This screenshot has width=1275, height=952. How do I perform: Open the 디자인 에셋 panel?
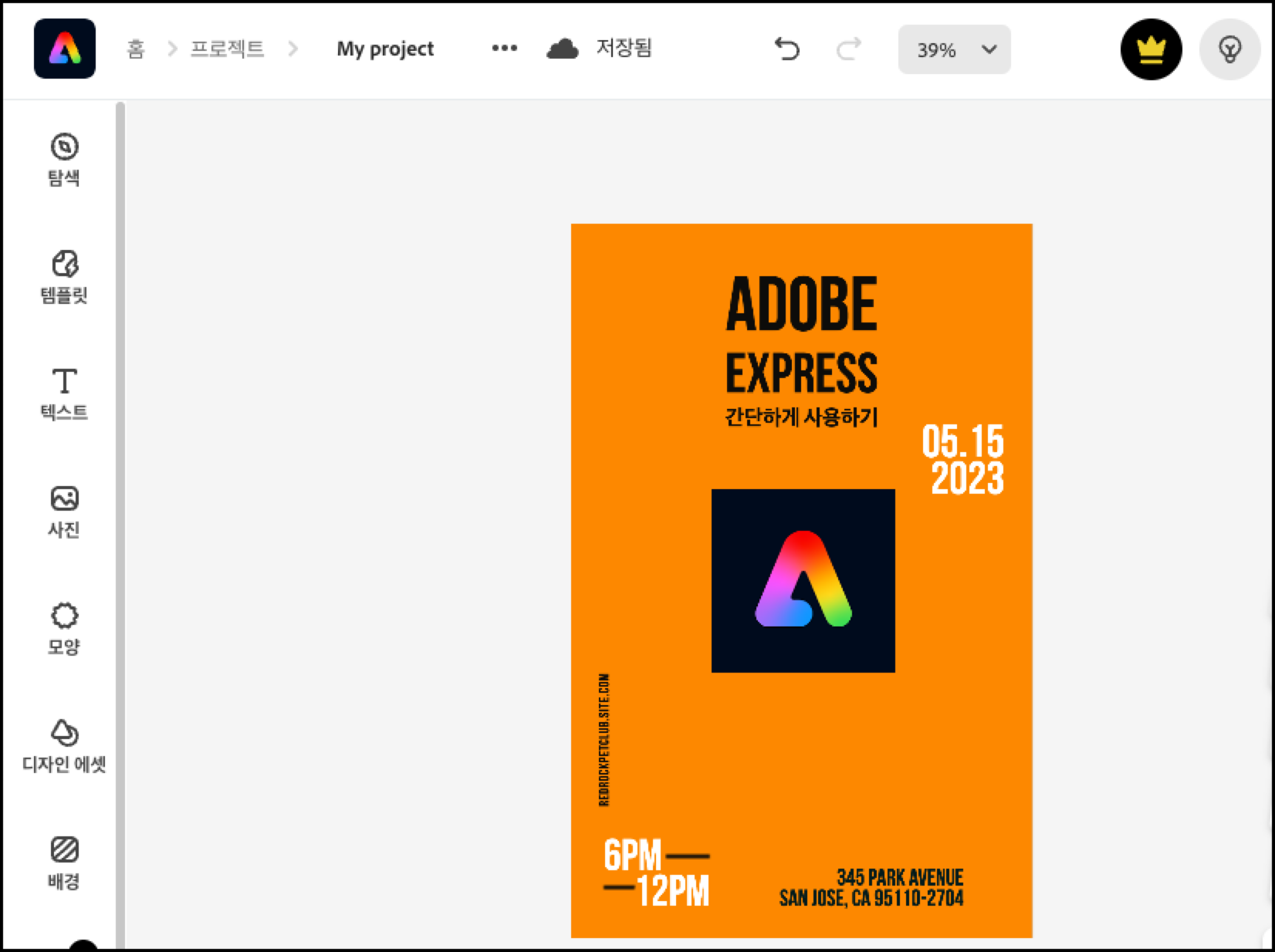64,746
